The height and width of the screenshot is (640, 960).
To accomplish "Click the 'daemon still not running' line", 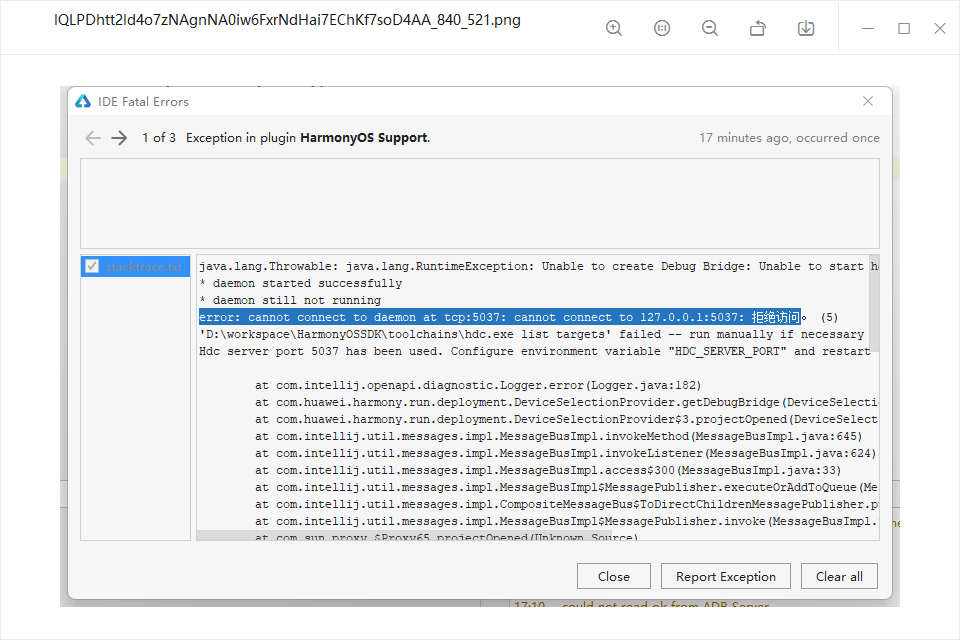I will pyautogui.click(x=290, y=301).
